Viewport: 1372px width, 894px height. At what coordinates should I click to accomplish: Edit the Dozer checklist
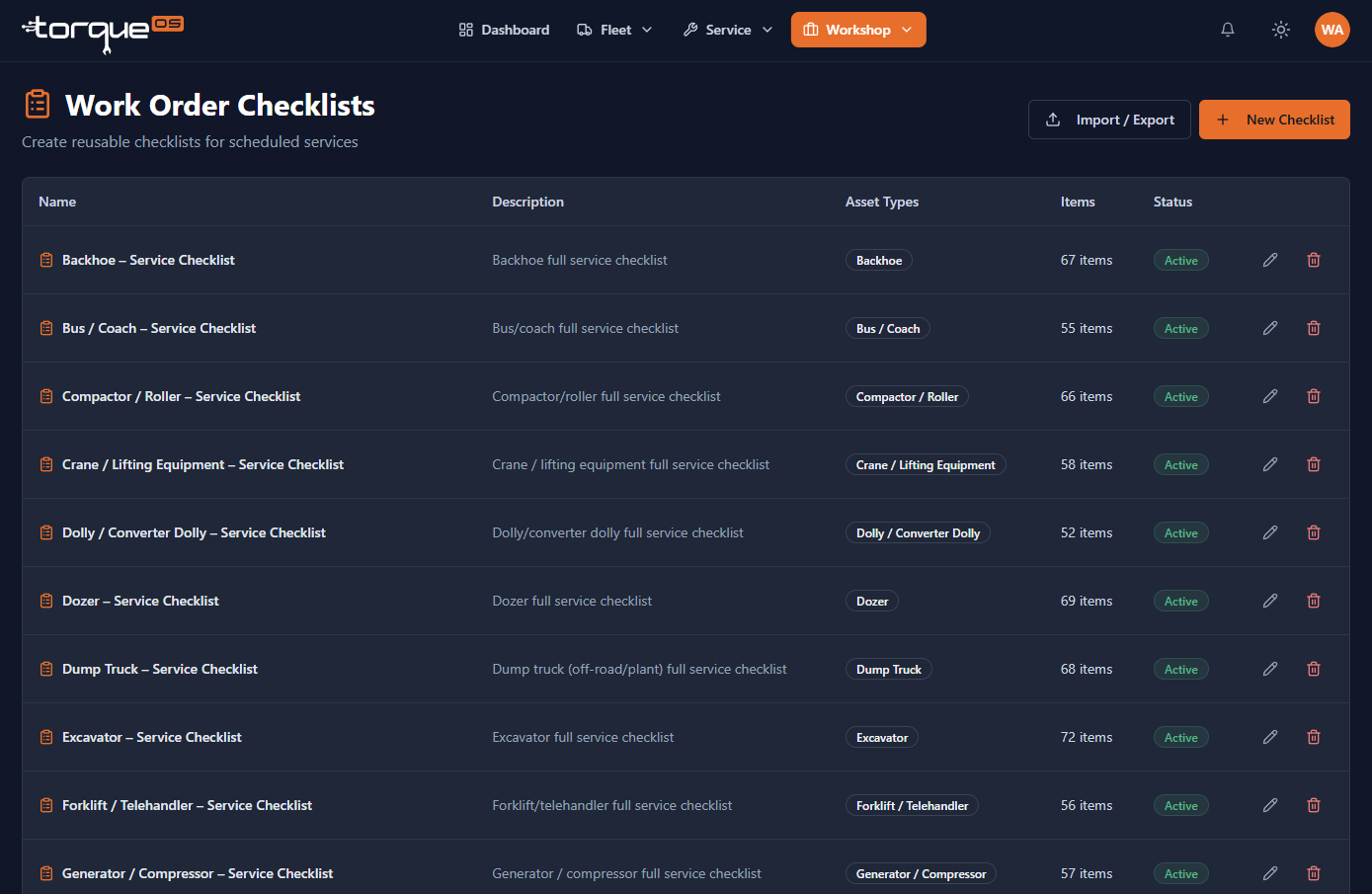[x=1270, y=601]
